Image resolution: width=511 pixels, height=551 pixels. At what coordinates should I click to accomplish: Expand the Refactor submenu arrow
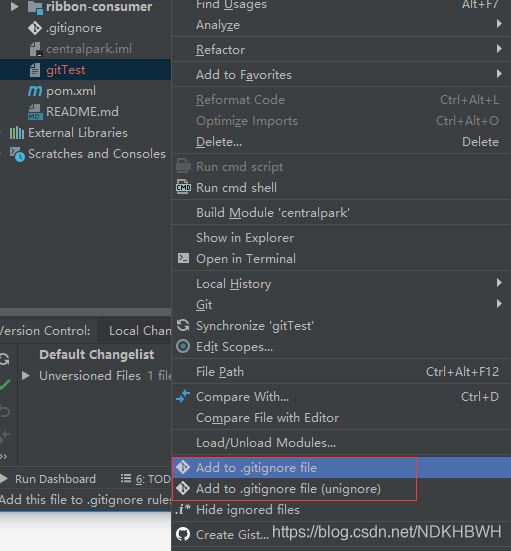(499, 49)
